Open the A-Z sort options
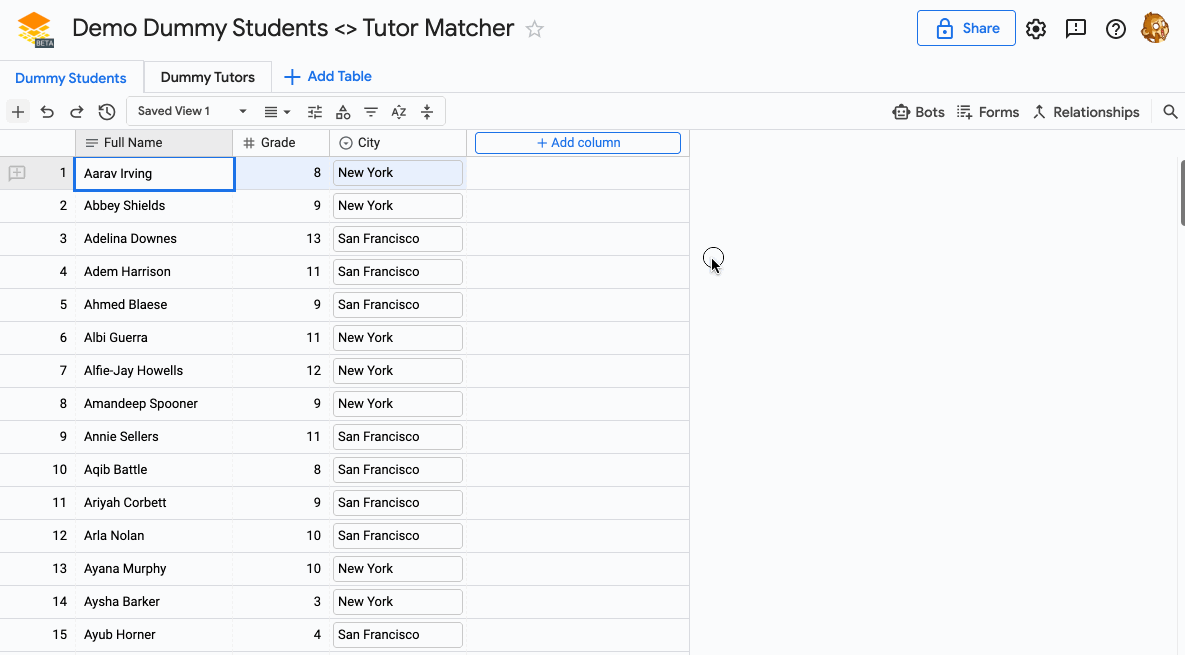This screenshot has height=655, width=1185. (398, 111)
